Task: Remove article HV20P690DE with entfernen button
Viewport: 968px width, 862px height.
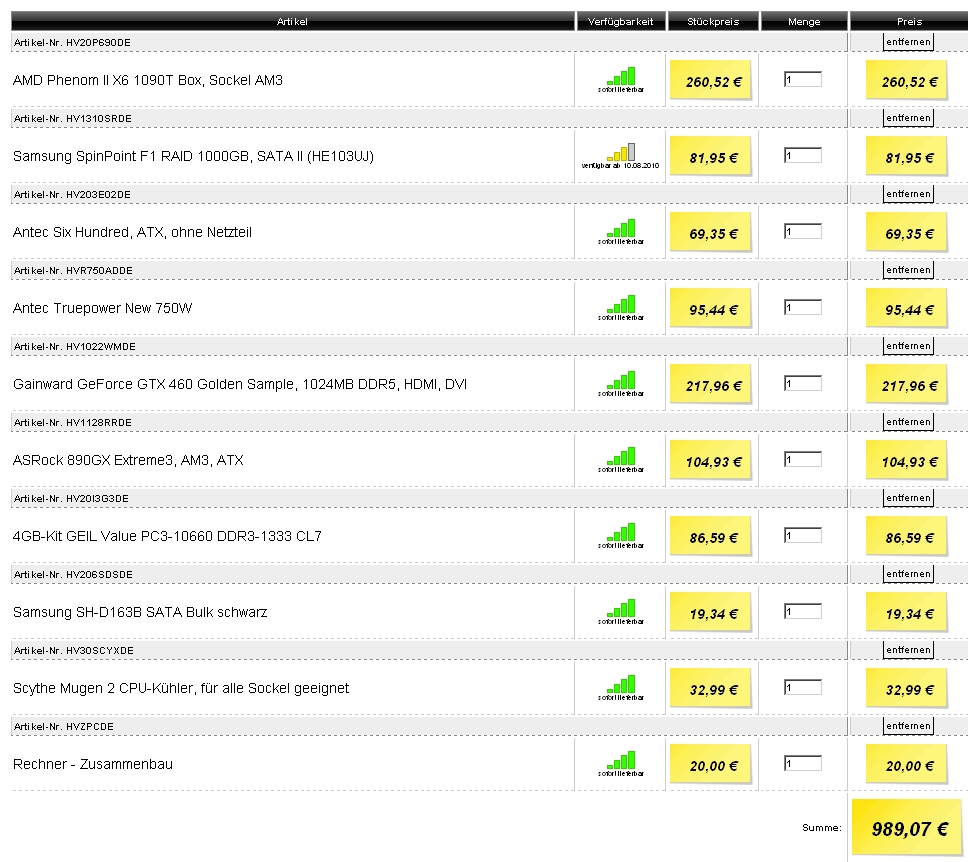Action: (x=908, y=42)
